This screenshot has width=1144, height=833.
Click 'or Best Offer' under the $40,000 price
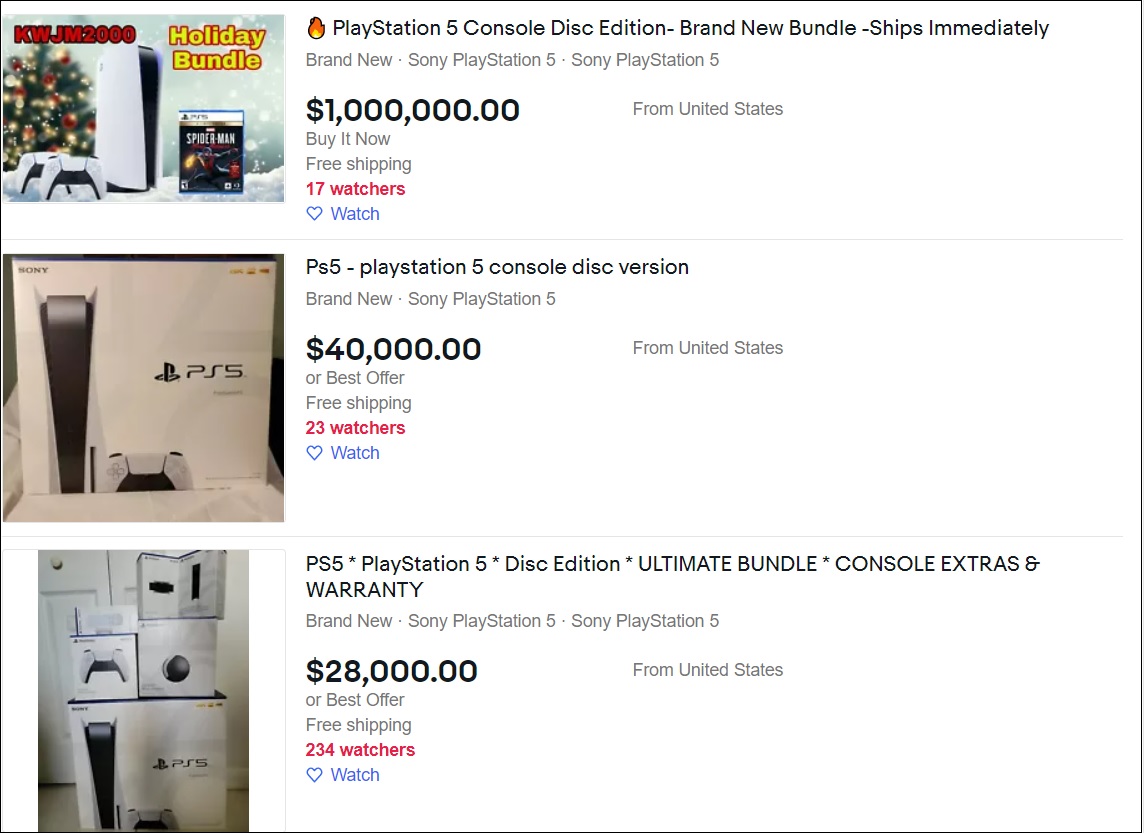(355, 378)
